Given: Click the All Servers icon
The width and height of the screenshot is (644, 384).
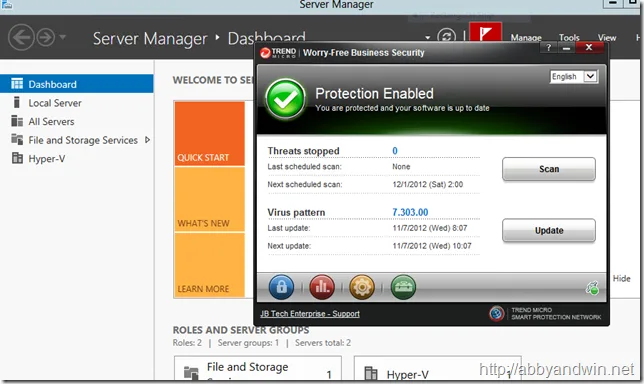Looking at the screenshot, I should coord(17,121).
